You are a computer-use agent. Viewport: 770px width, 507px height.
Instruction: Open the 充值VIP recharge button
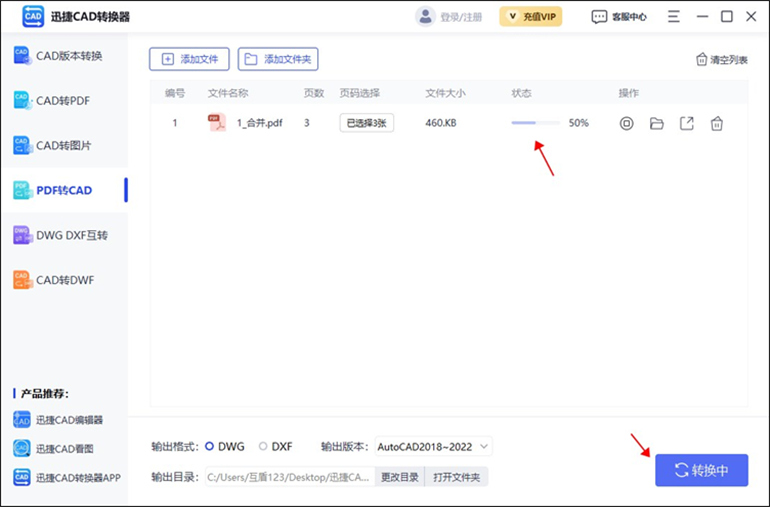coord(531,17)
